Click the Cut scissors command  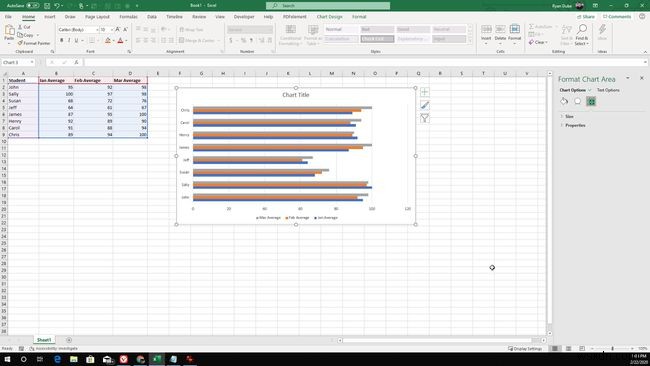(x=24, y=27)
